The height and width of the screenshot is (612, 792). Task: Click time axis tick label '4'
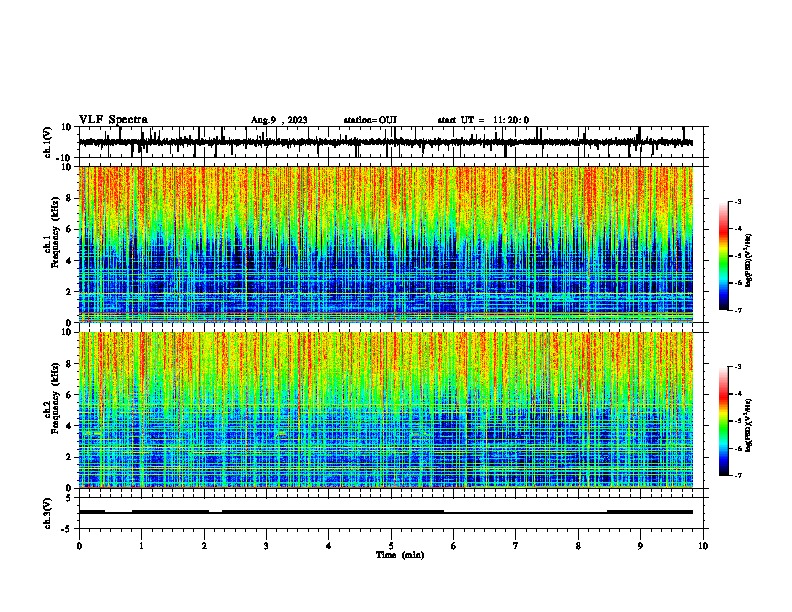click(329, 546)
